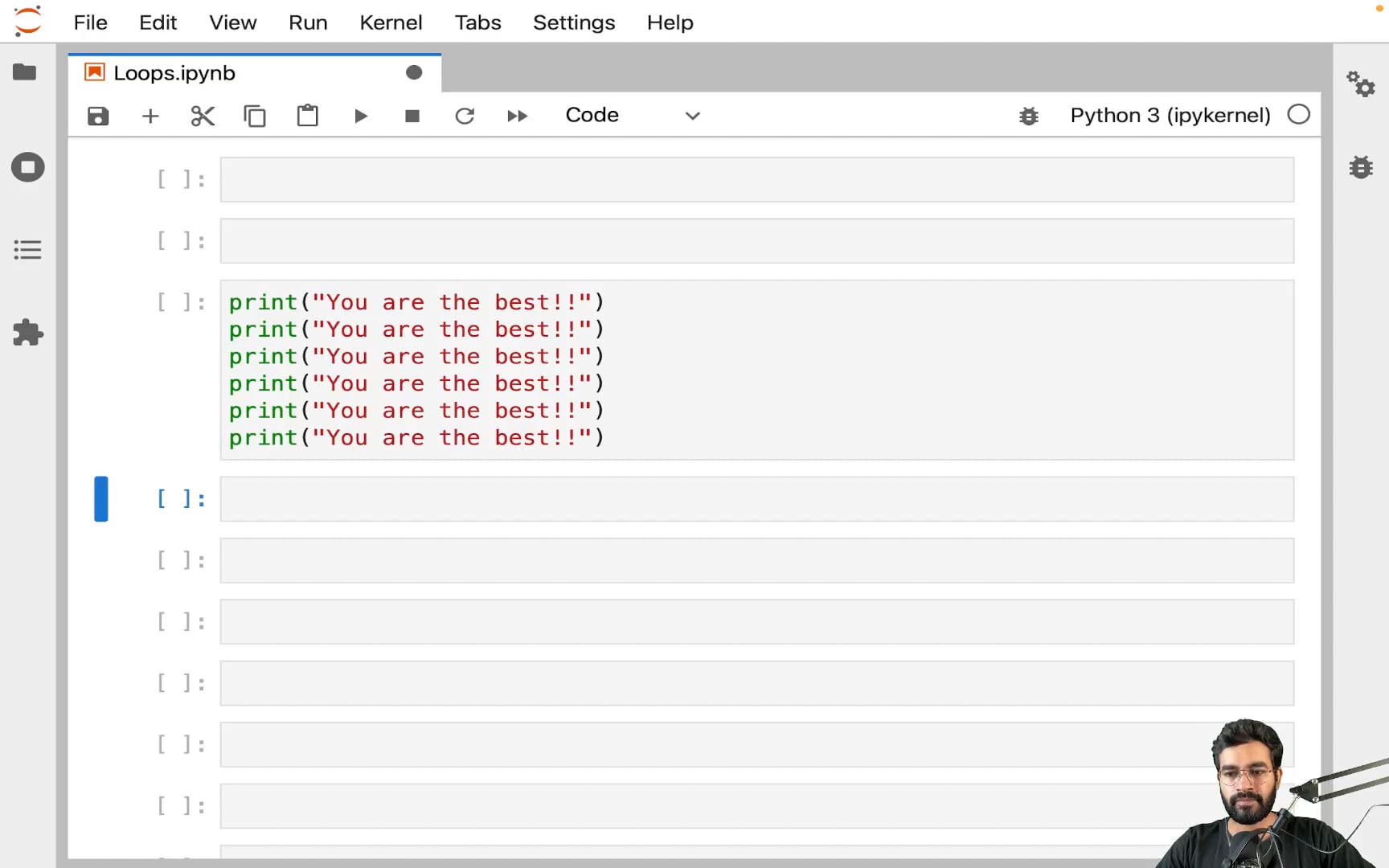
Task: Click the first print statement line
Action: pyautogui.click(x=416, y=302)
